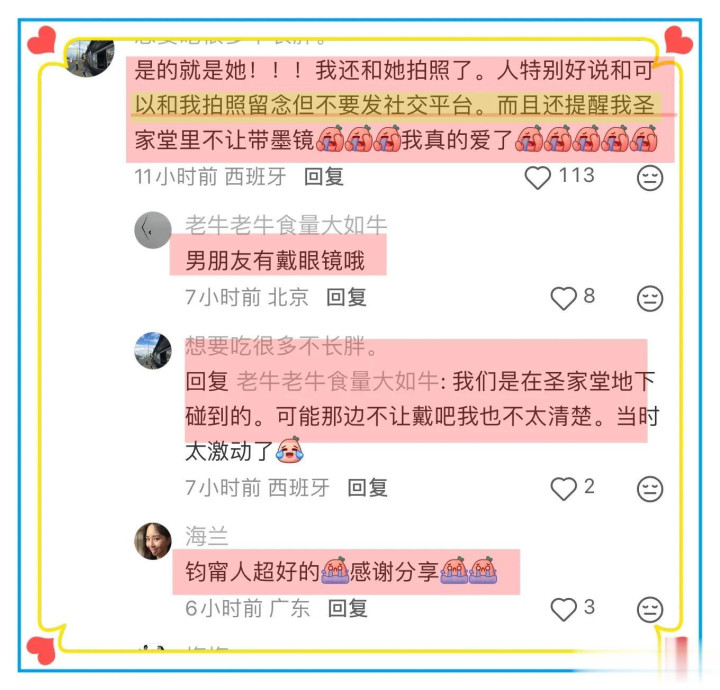Like the reply with 2 likes
Screen dimensions: 720x690
[x=563, y=488]
